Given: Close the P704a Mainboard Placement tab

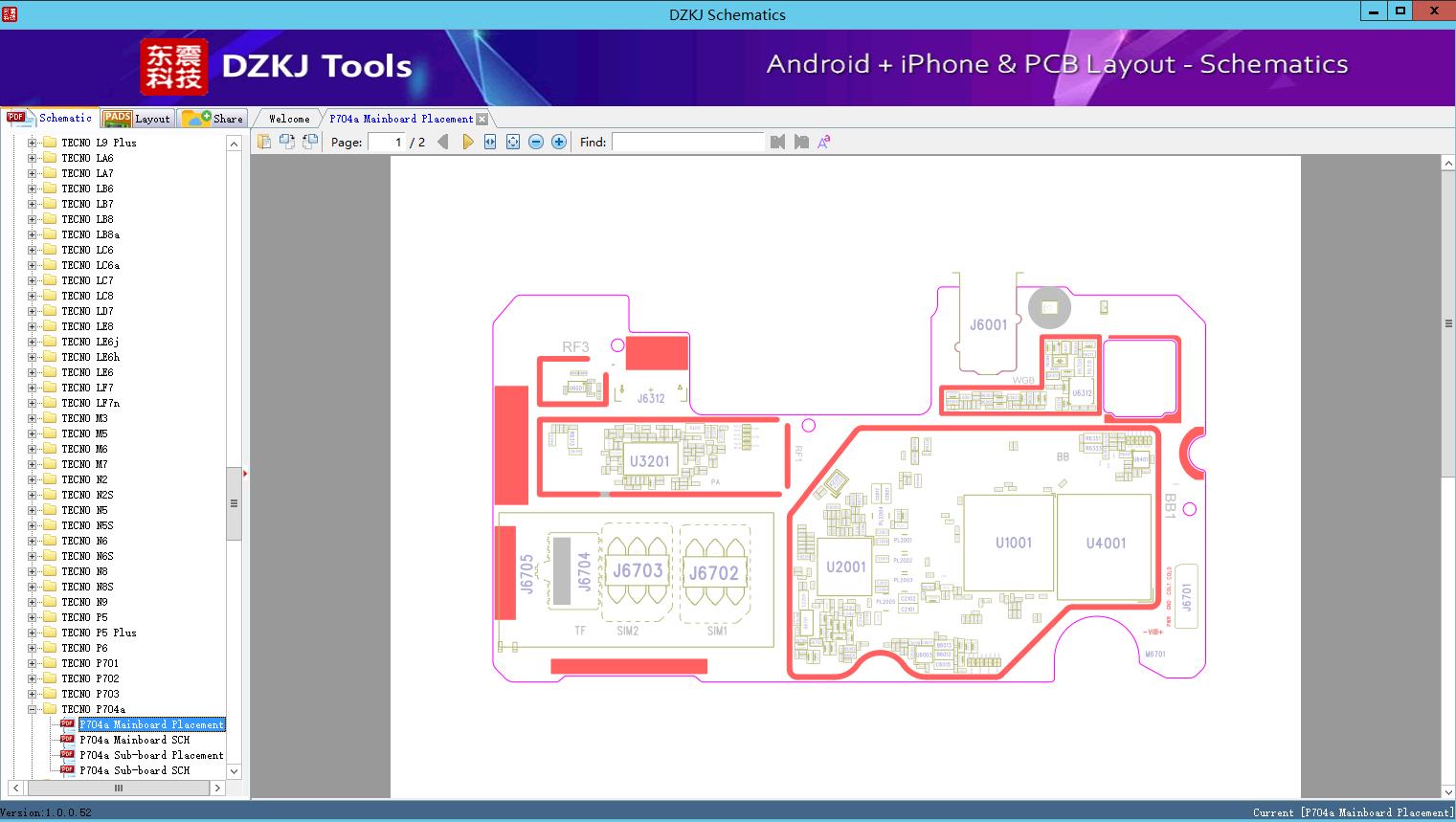Looking at the screenshot, I should tap(482, 119).
